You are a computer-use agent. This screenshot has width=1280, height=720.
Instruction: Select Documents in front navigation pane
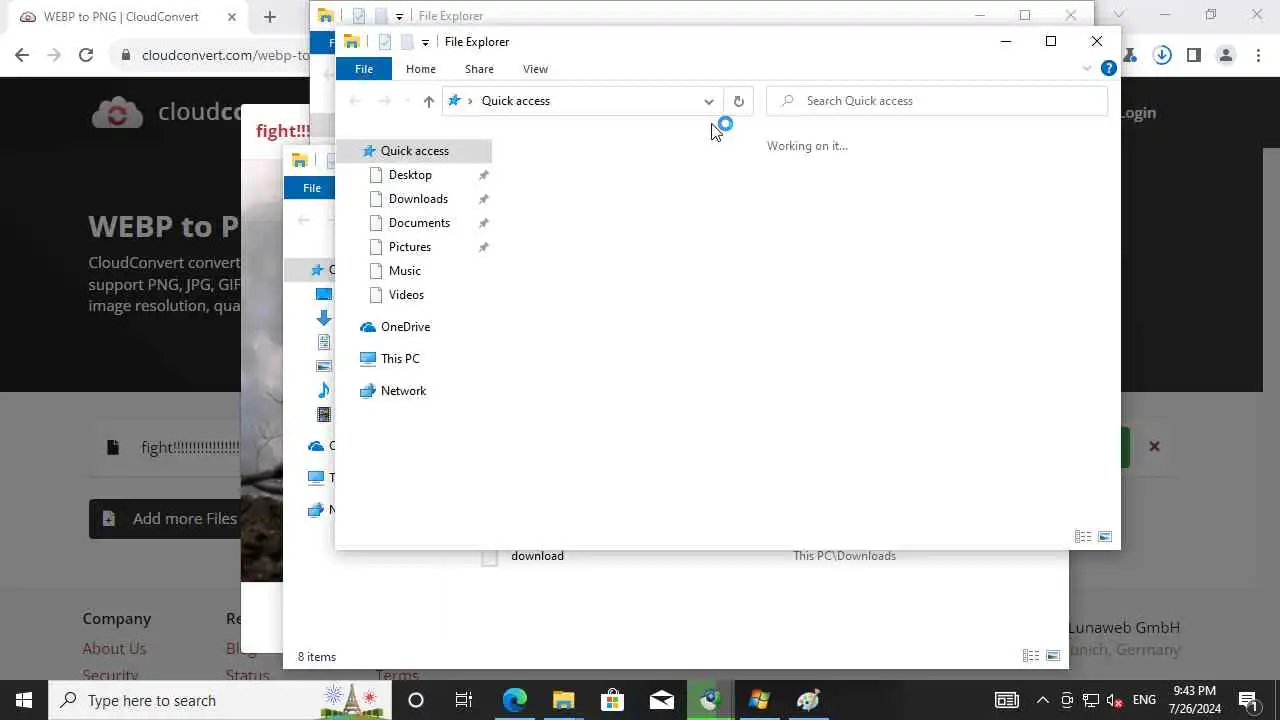point(419,223)
